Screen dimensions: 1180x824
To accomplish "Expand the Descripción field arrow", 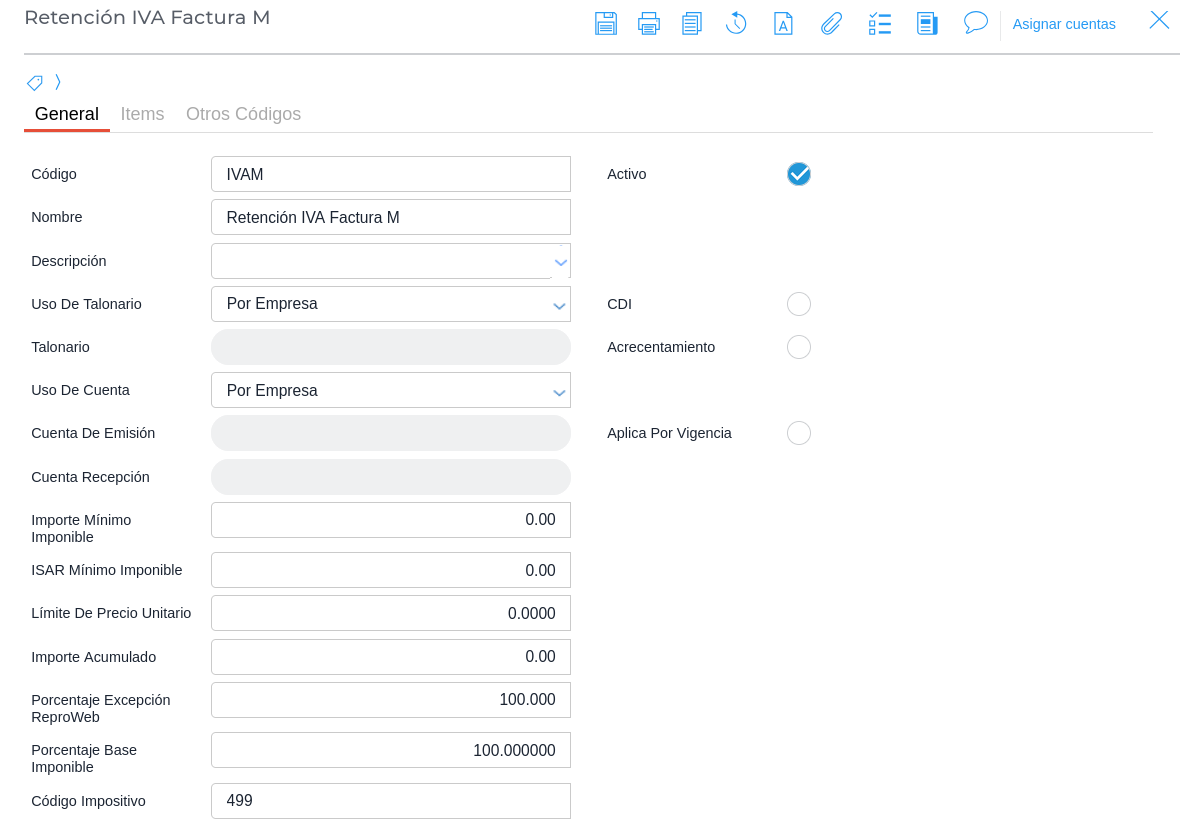I will (560, 262).
